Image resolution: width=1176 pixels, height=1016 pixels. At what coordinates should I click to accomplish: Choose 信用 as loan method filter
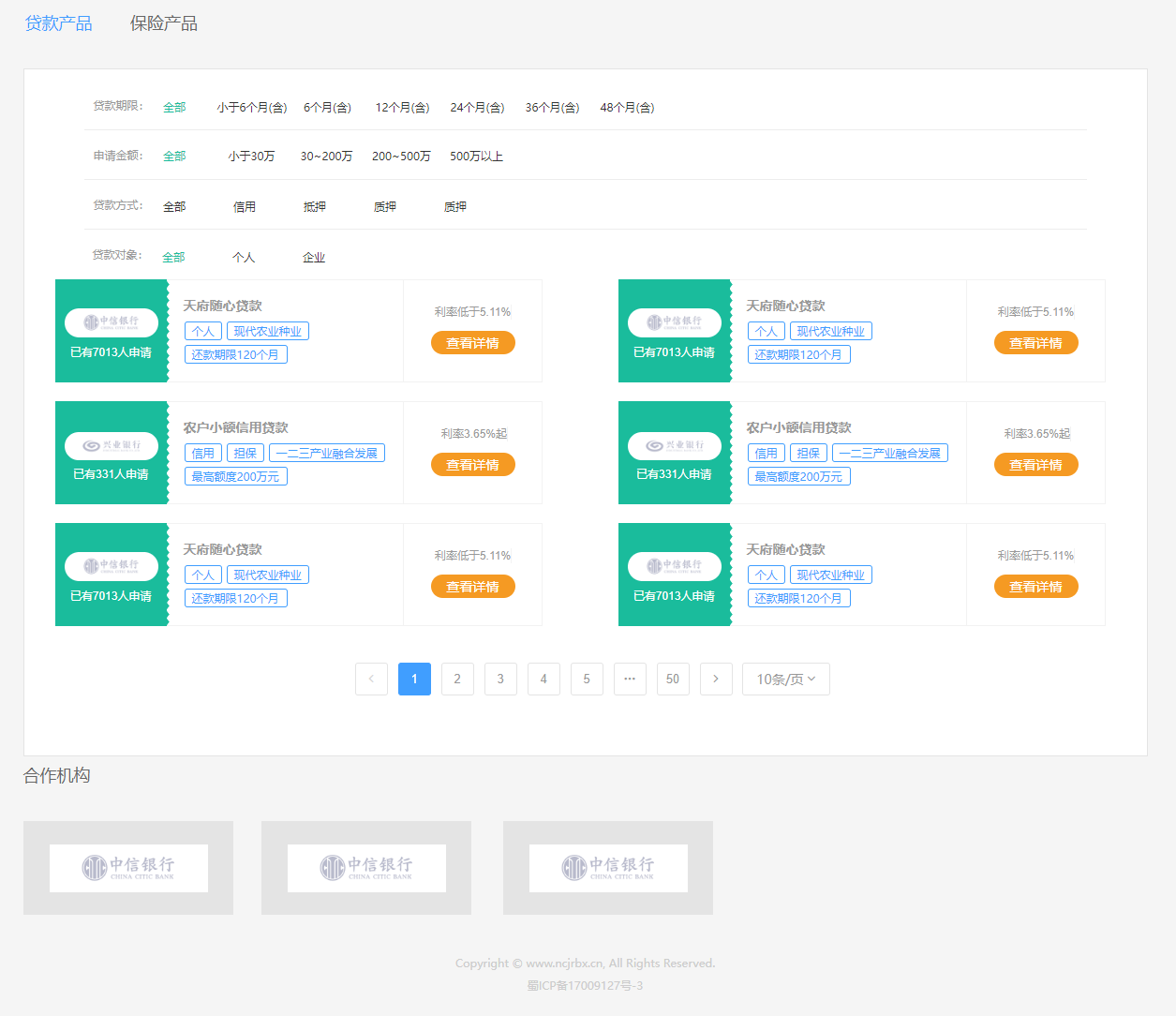245,207
